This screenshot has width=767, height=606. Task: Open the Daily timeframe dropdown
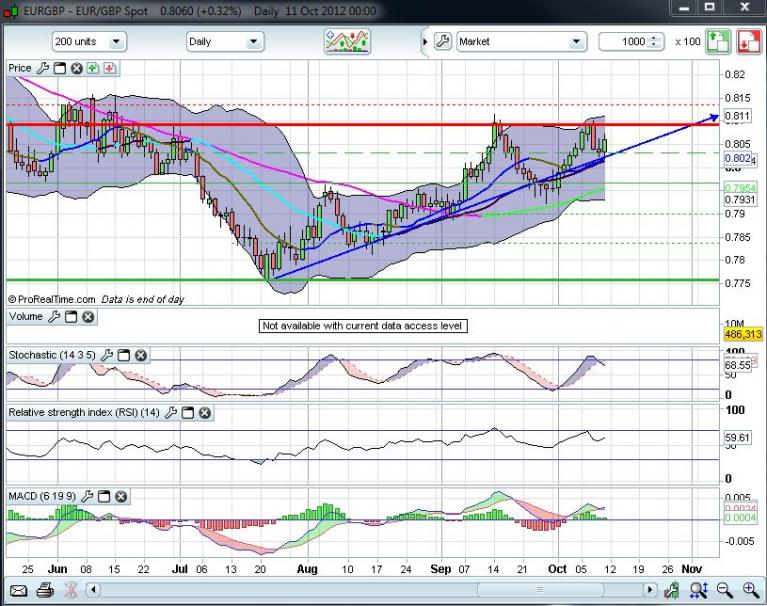pos(253,42)
